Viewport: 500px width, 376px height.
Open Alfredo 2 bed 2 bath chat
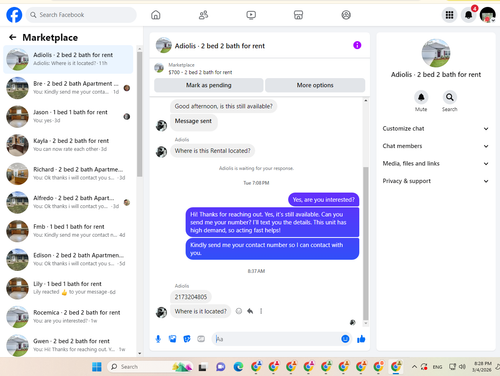point(68,203)
